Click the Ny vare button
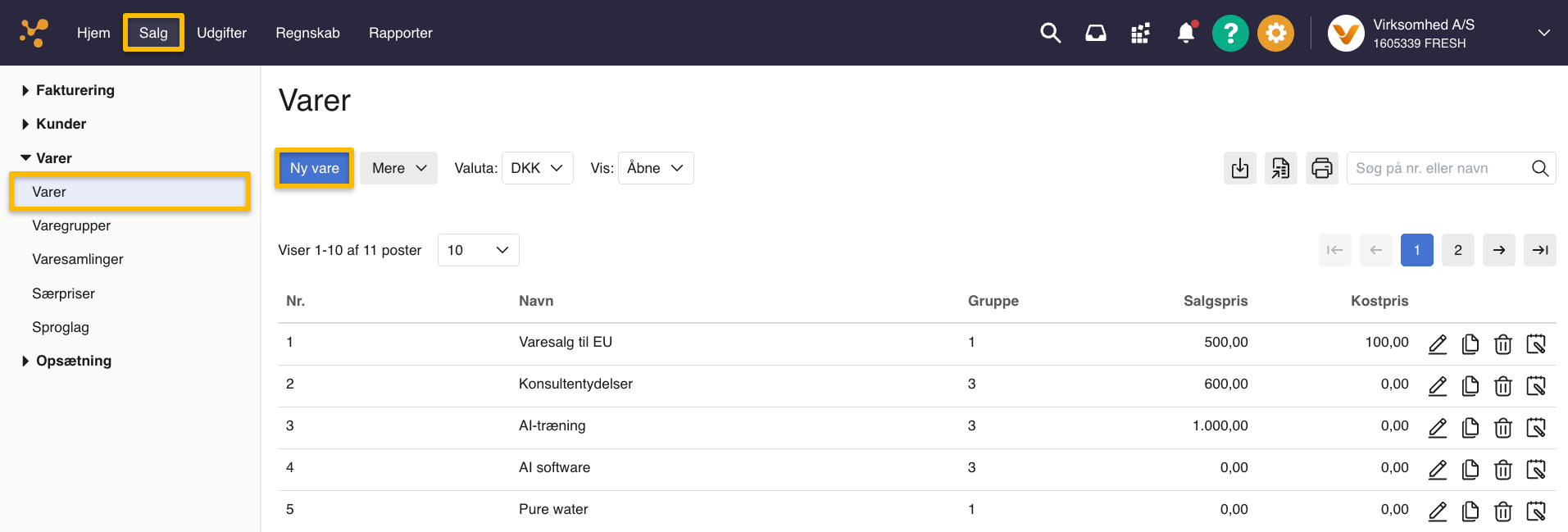Image resolution: width=1568 pixels, height=532 pixels. [314, 168]
